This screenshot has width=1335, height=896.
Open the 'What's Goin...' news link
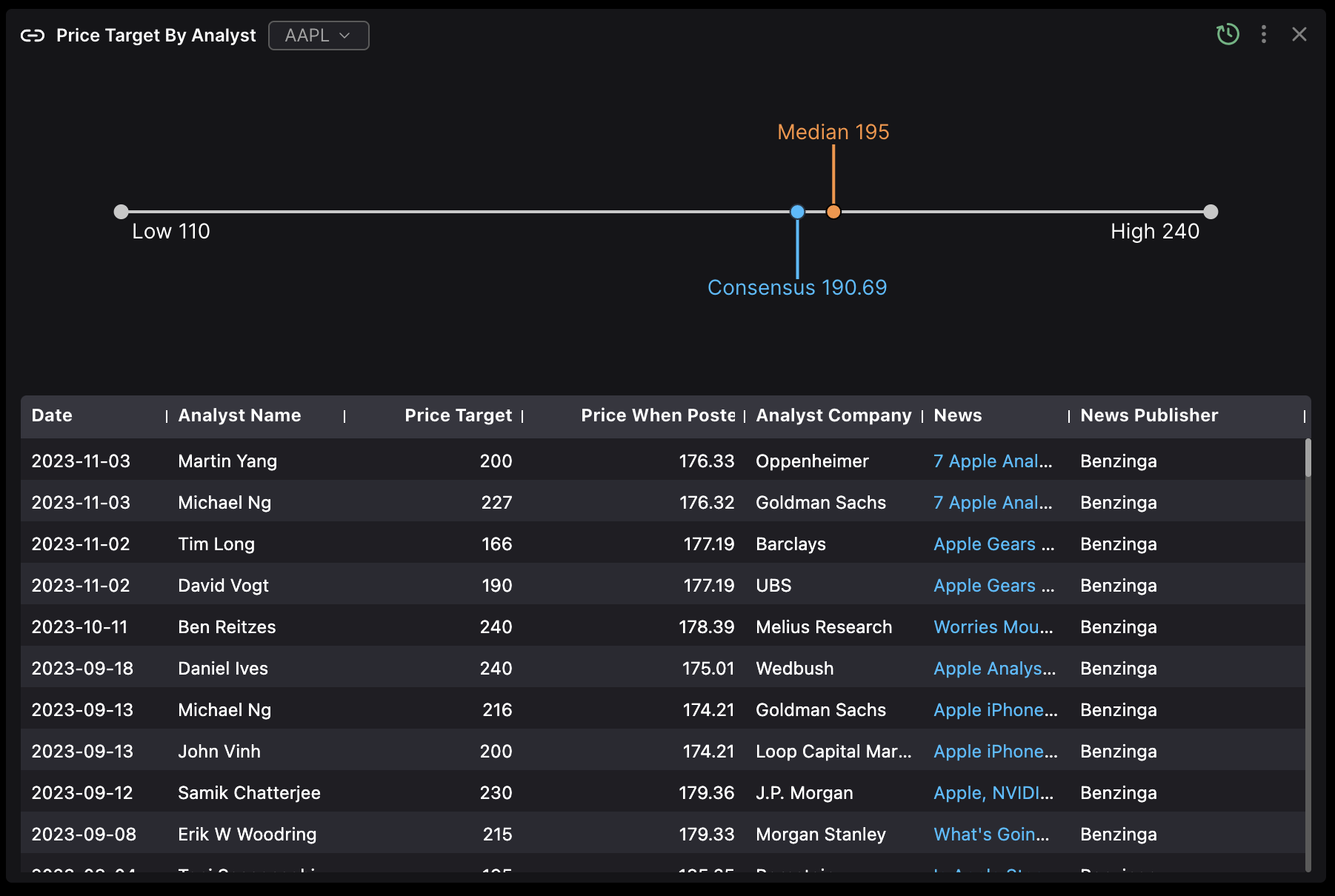(991, 835)
